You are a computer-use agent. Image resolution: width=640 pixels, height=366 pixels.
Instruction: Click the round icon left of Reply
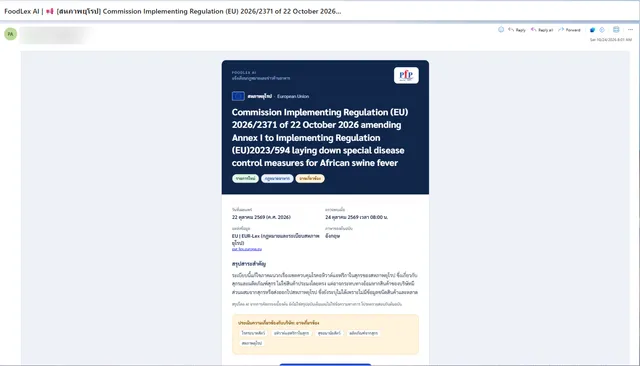pyautogui.click(x=501, y=29)
